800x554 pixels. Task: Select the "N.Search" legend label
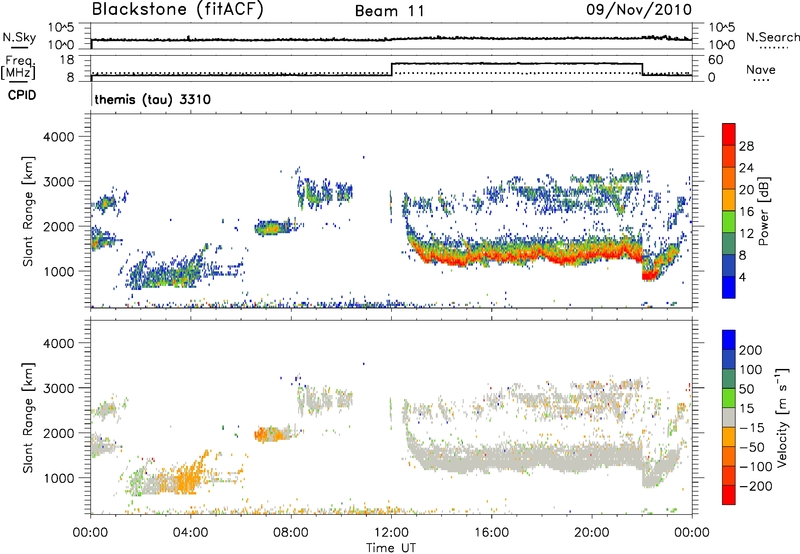coord(772,37)
